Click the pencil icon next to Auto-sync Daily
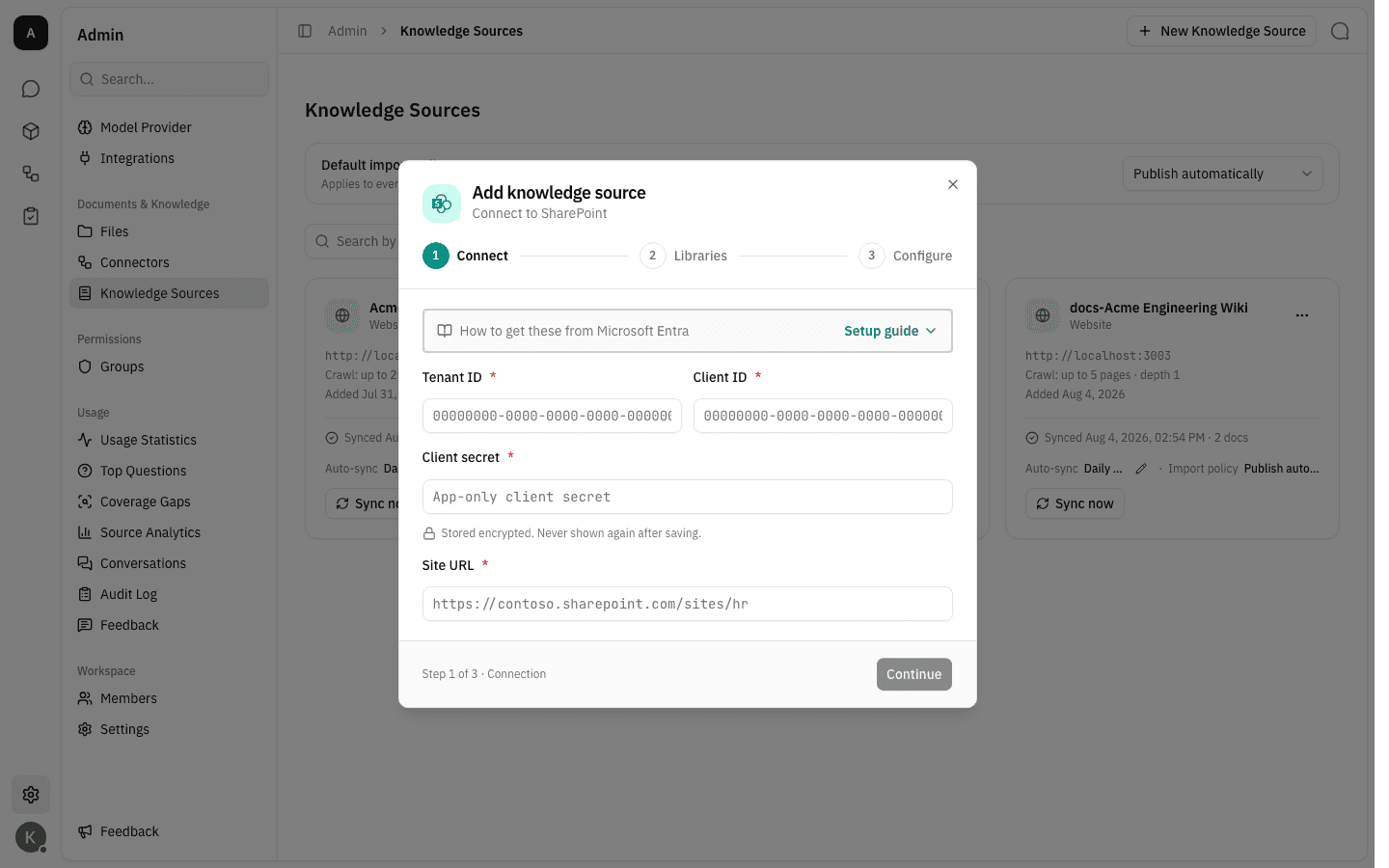Viewport: 1389px width, 868px height. pos(1141,469)
